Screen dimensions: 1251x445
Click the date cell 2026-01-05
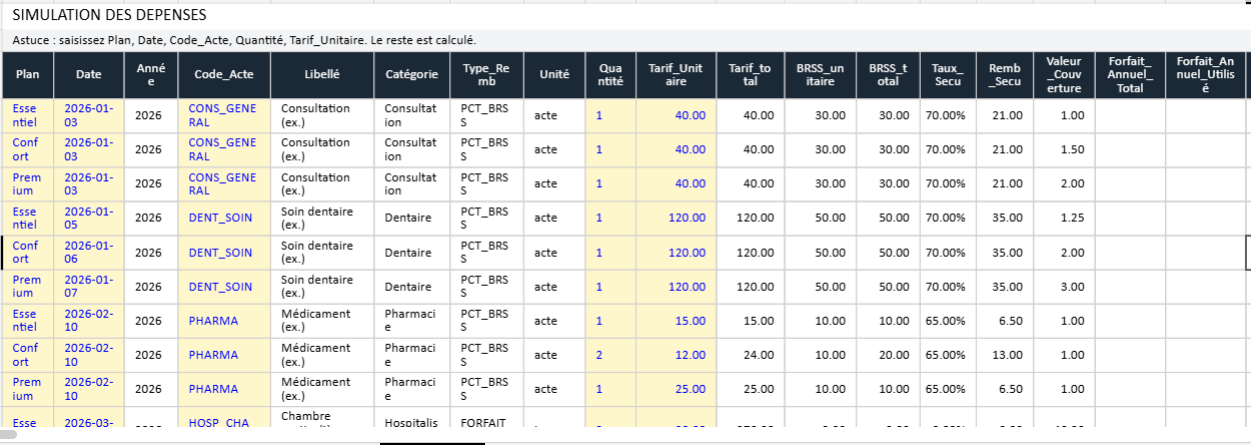tap(88, 218)
